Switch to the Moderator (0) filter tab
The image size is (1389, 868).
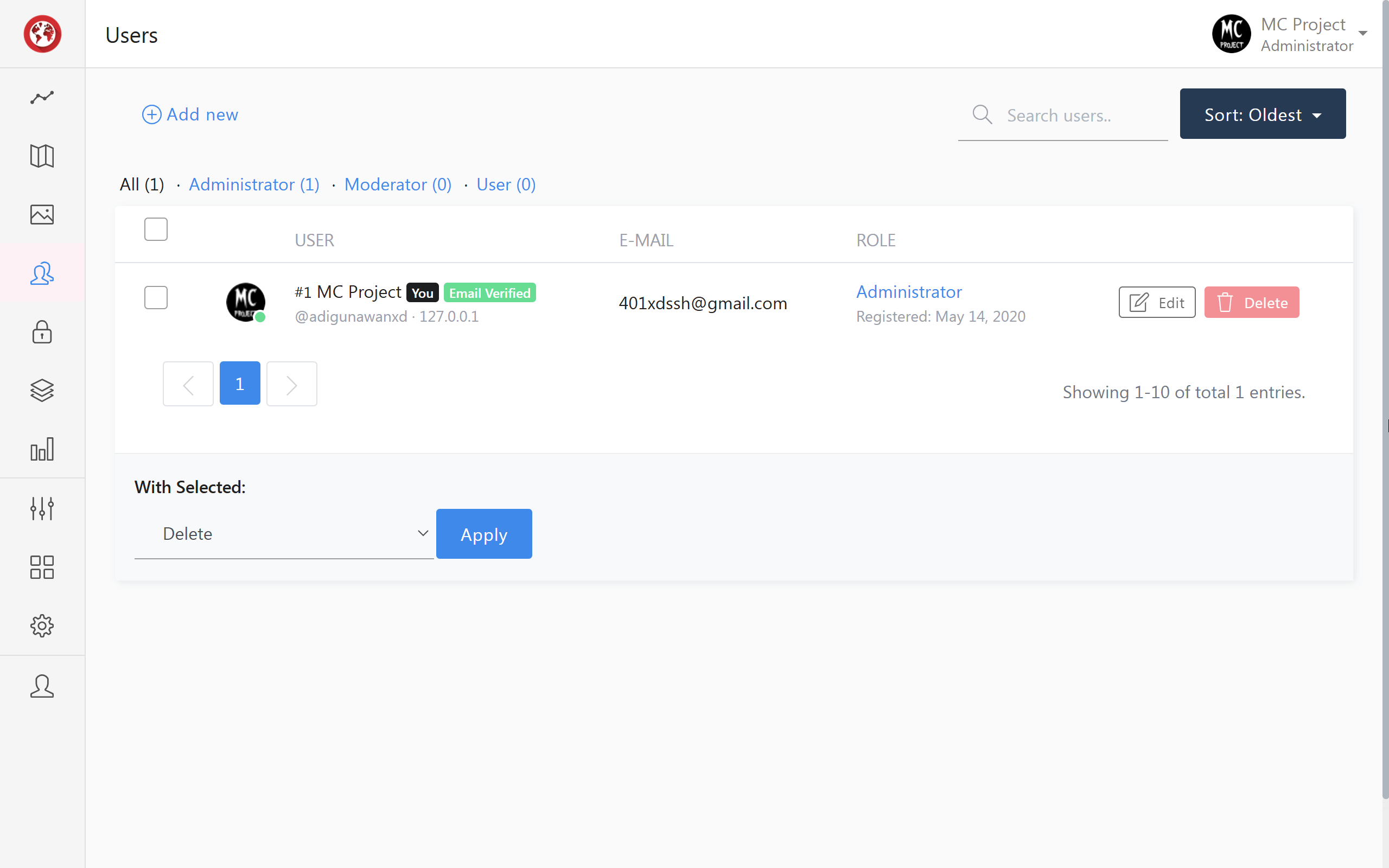398,184
